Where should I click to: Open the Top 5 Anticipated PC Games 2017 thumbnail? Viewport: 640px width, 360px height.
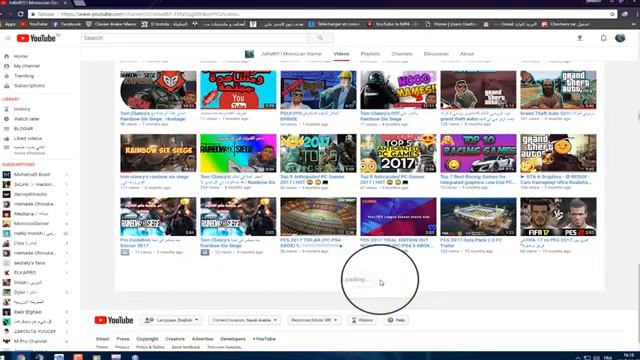[398, 153]
